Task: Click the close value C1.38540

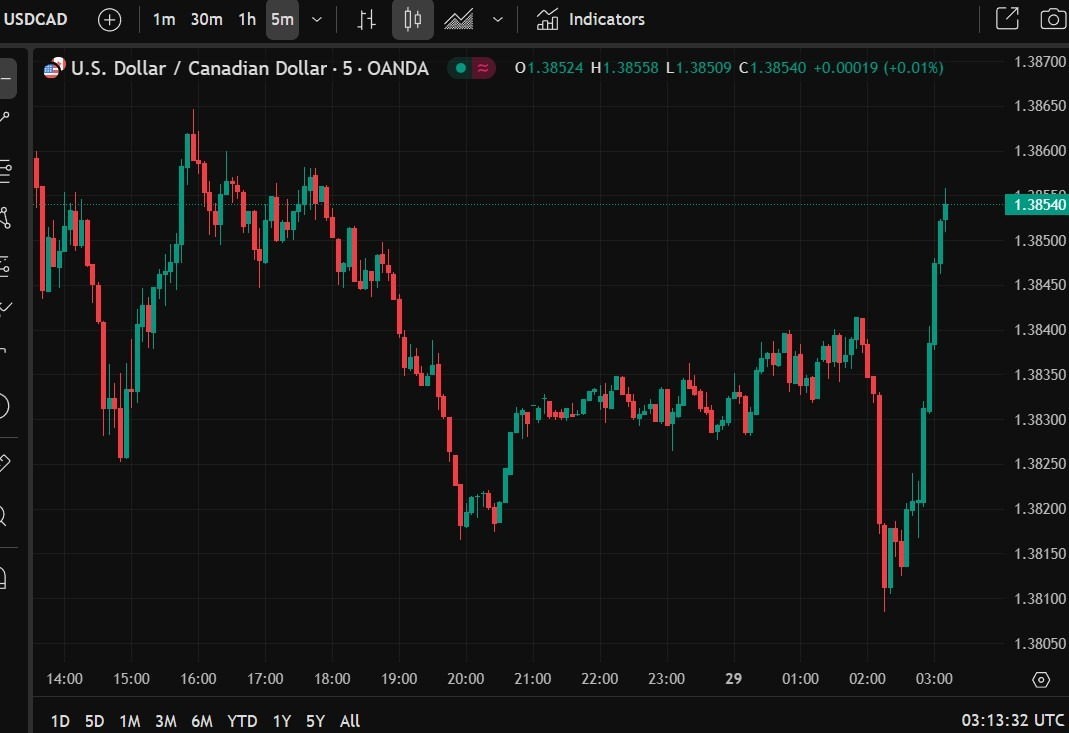Action: [772, 68]
